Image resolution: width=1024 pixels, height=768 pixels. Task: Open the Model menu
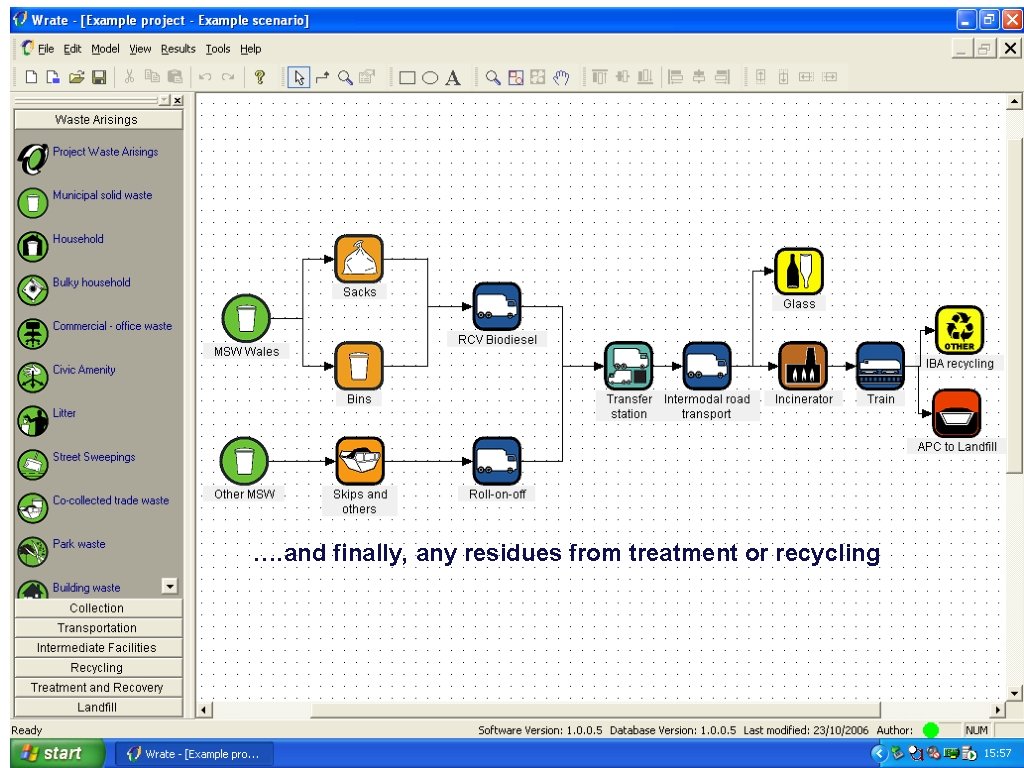tap(104, 48)
